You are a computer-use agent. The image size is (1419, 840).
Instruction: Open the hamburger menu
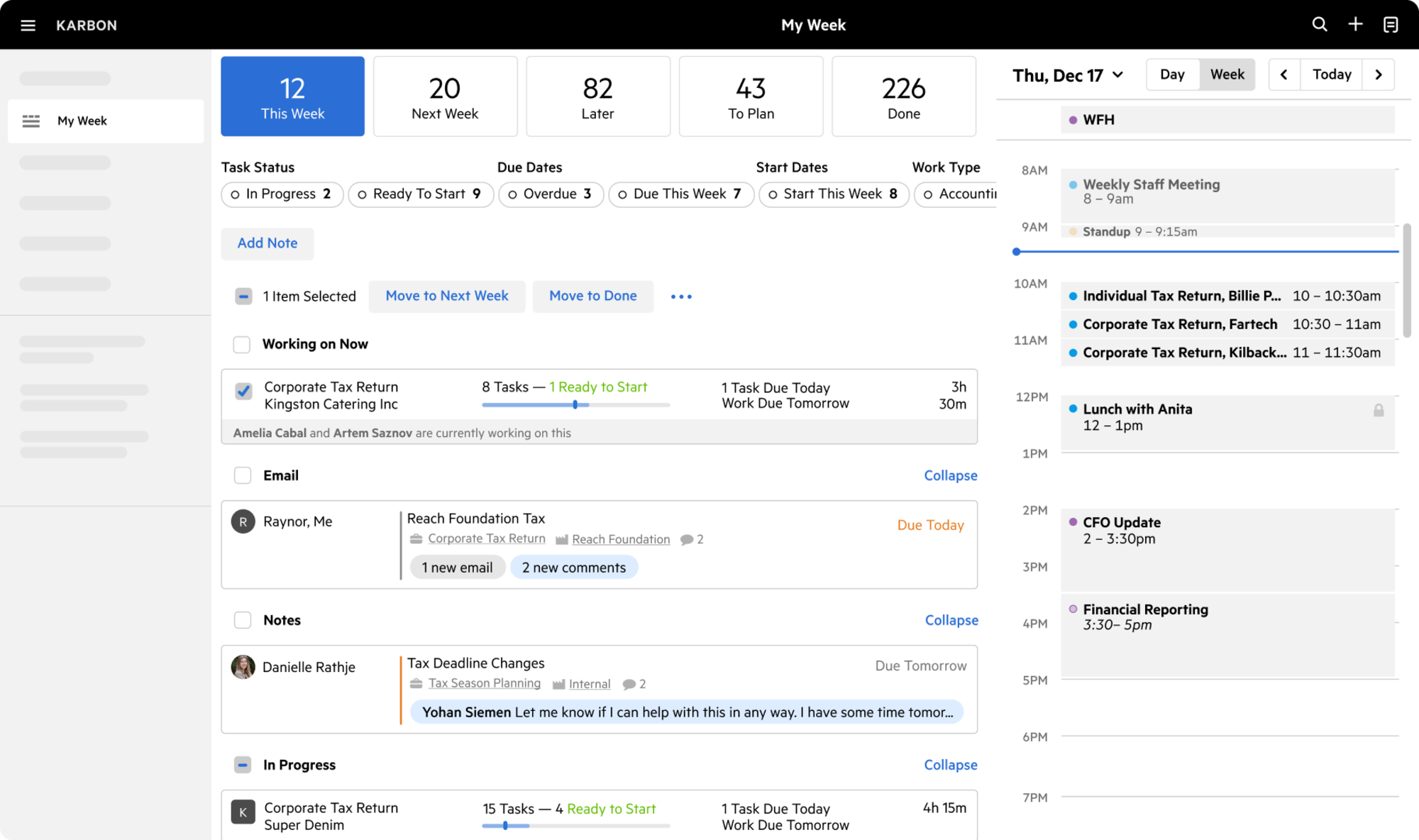pos(28,26)
